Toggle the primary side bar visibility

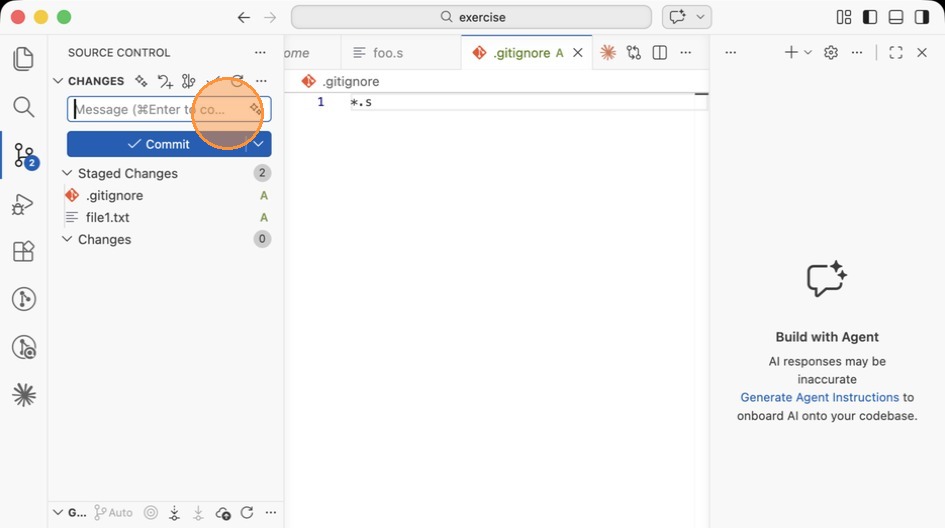[870, 17]
